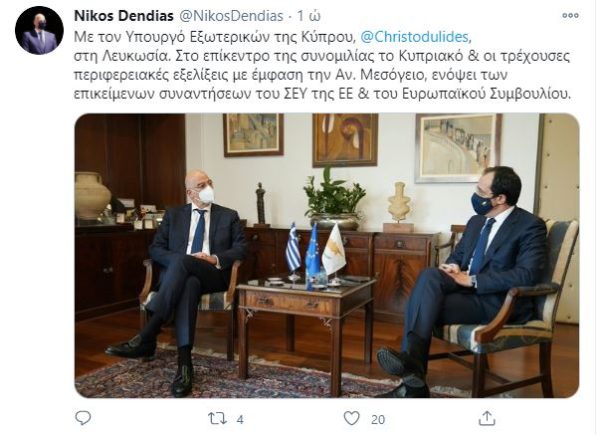
Task: Select the tweet's Greek text body
Action: [322, 65]
